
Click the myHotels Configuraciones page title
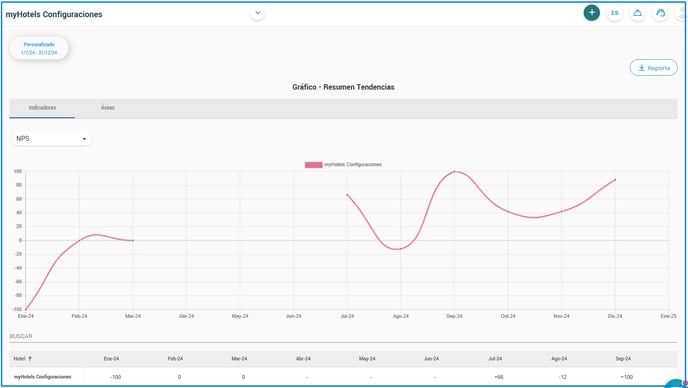click(54, 14)
